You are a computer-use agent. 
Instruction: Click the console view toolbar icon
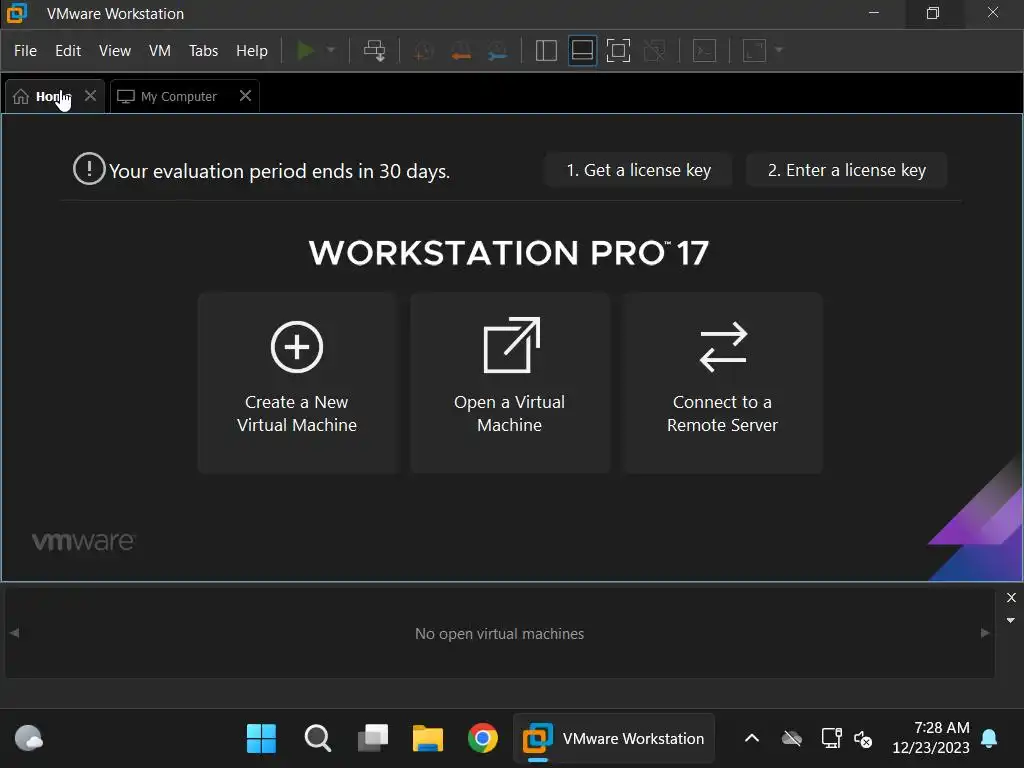(x=704, y=50)
